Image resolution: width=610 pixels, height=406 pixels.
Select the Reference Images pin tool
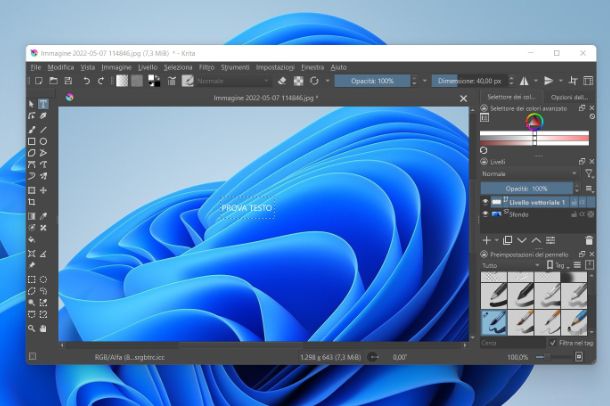click(x=32, y=265)
